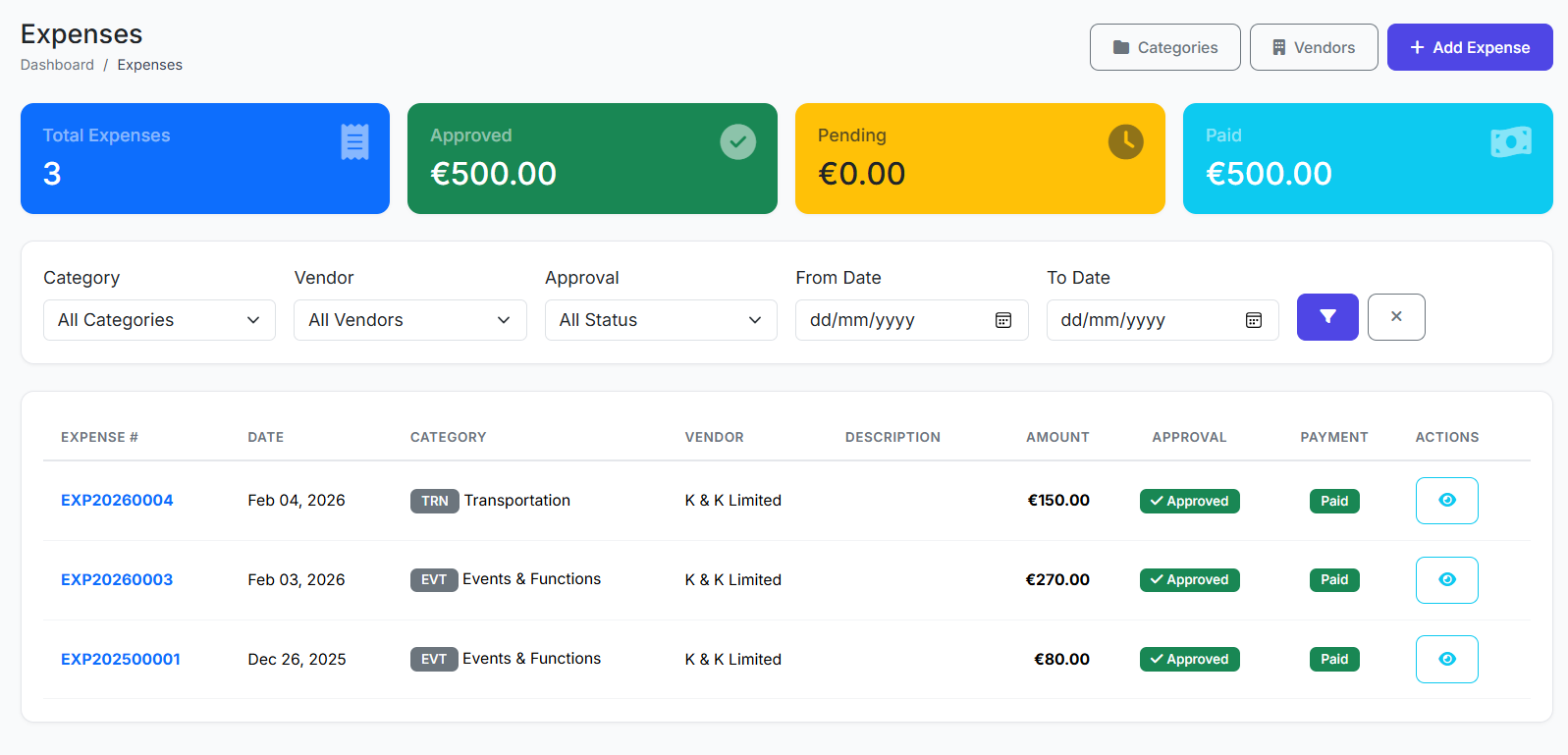The width and height of the screenshot is (1568, 755).
Task: View expense EXP20260003 using eye icon
Action: tap(1445, 580)
